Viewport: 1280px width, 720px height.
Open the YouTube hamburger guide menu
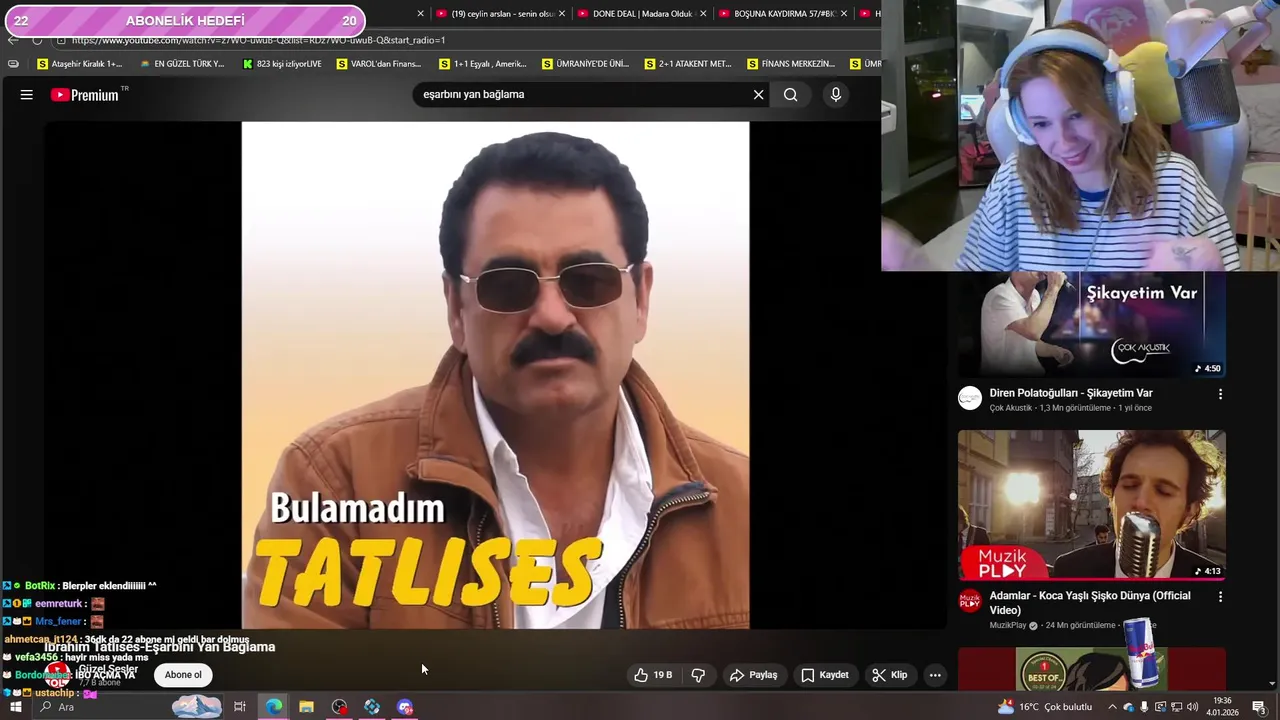pos(27,95)
